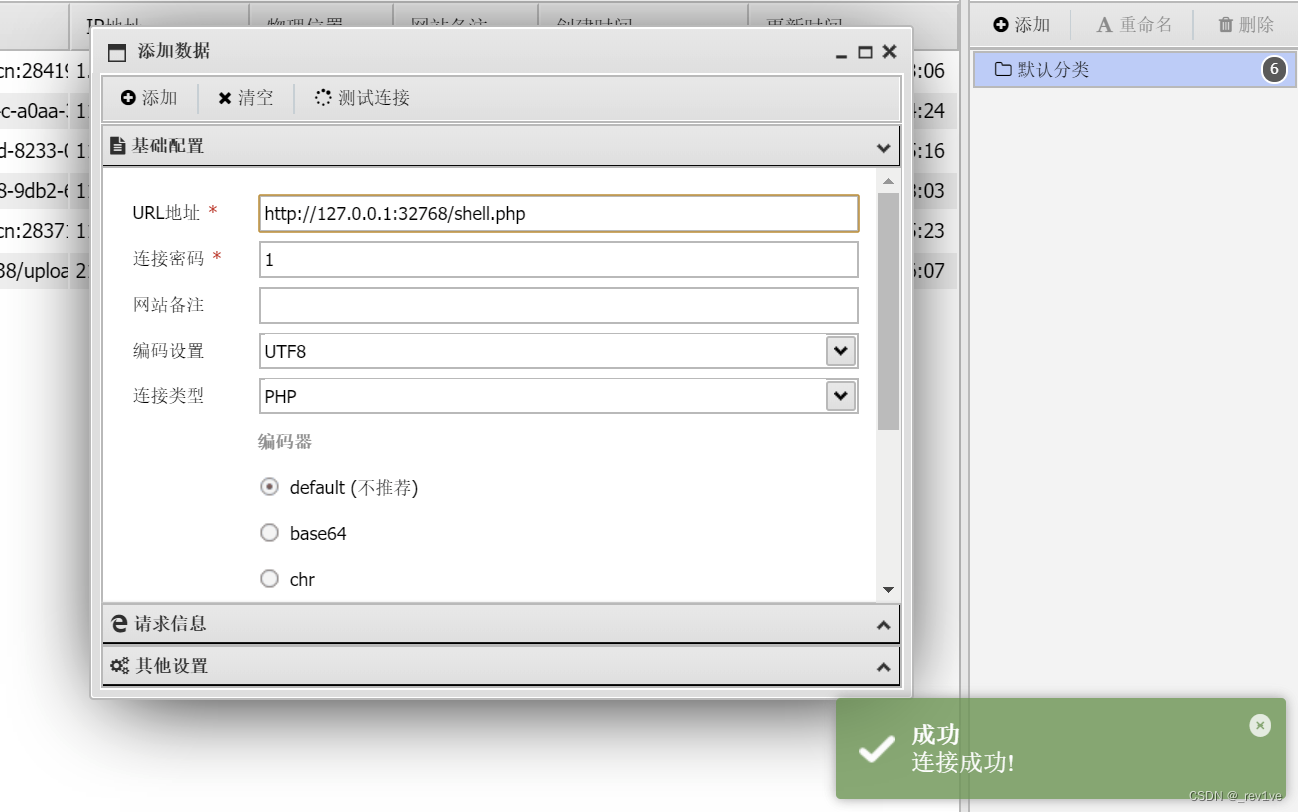Click the scrollbar up arrow in the form

888,181
